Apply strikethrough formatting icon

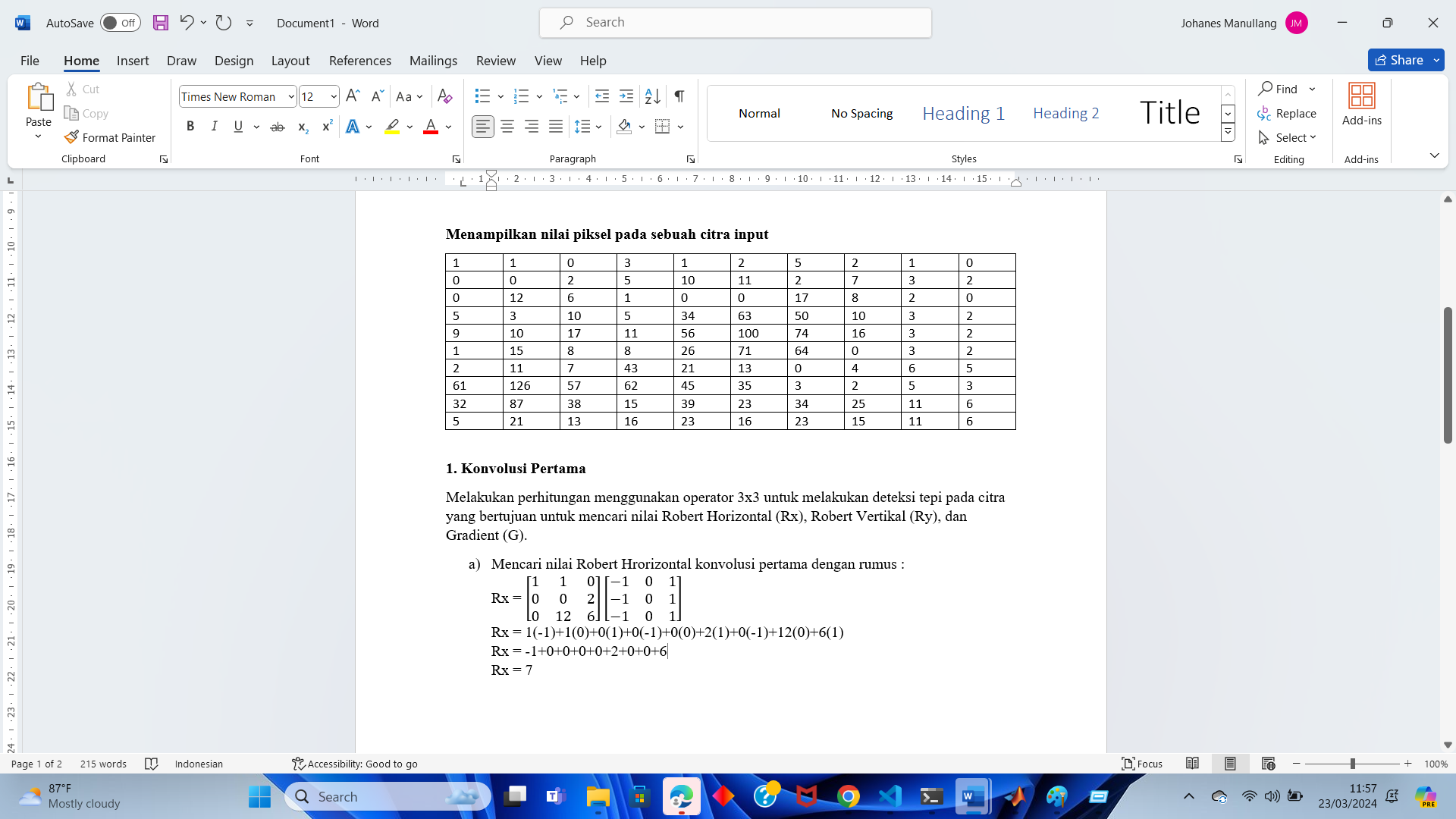pyautogui.click(x=278, y=127)
